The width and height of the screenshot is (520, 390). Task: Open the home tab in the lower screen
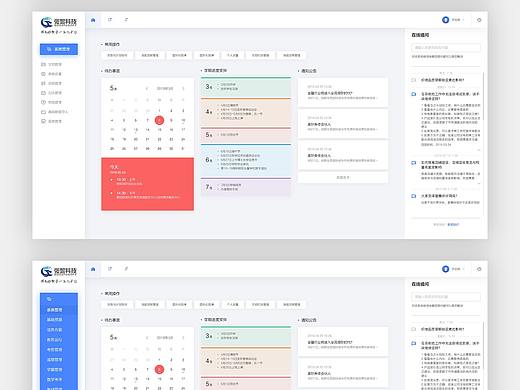tap(93, 269)
